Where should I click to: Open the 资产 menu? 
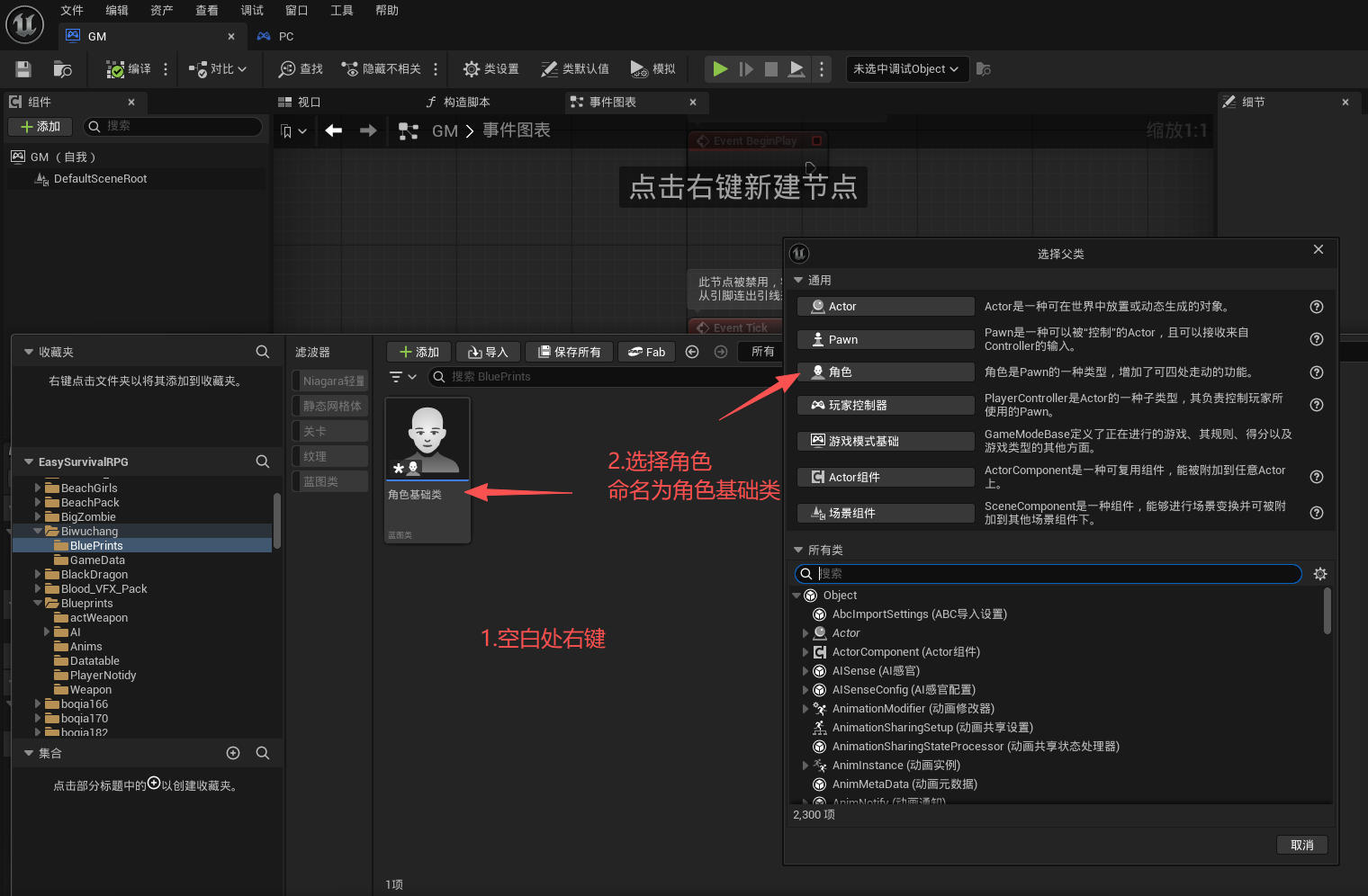162,11
